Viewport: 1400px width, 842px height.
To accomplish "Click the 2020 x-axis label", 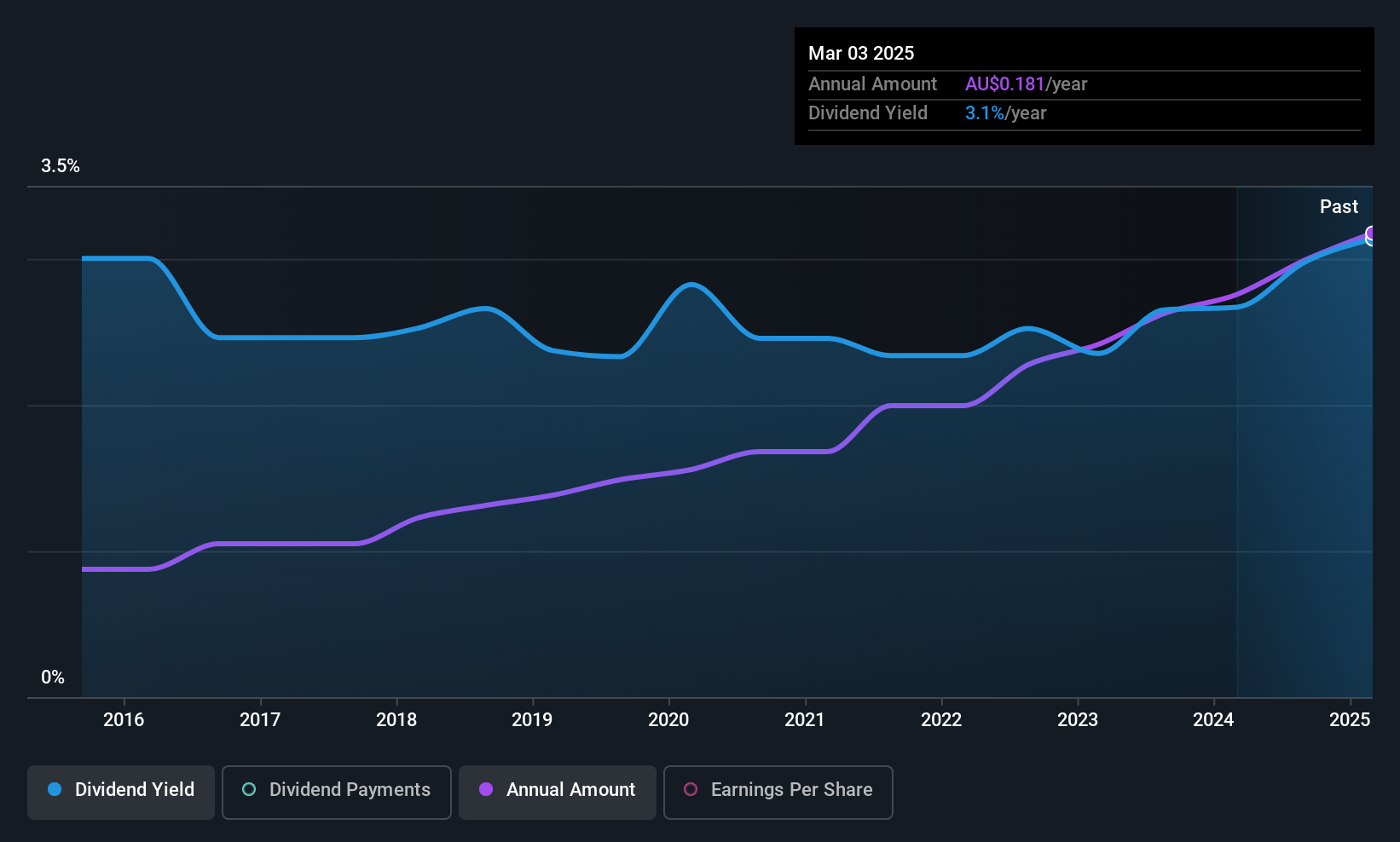I will 668,720.
